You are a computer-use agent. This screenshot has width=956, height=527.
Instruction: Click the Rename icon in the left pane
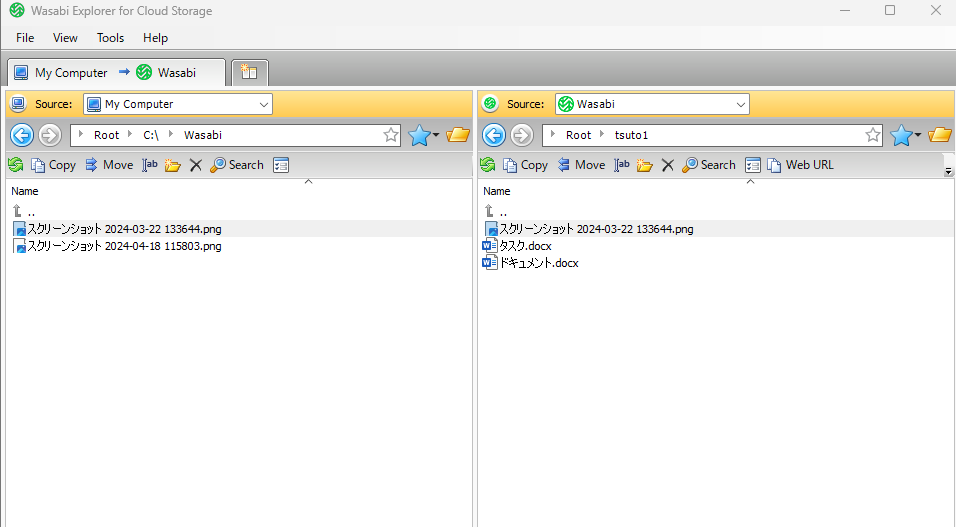click(x=150, y=165)
